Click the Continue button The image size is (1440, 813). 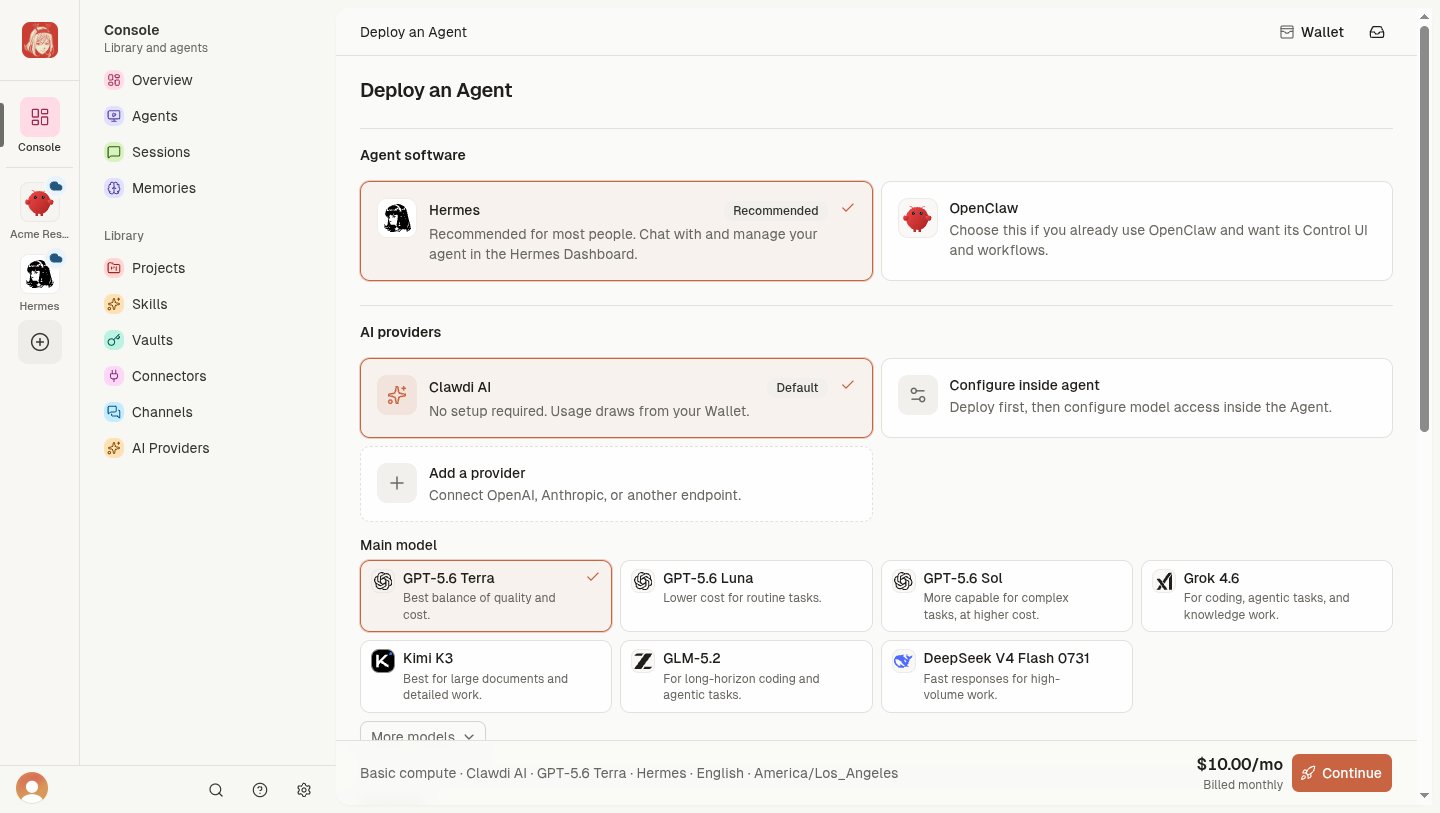point(1342,773)
